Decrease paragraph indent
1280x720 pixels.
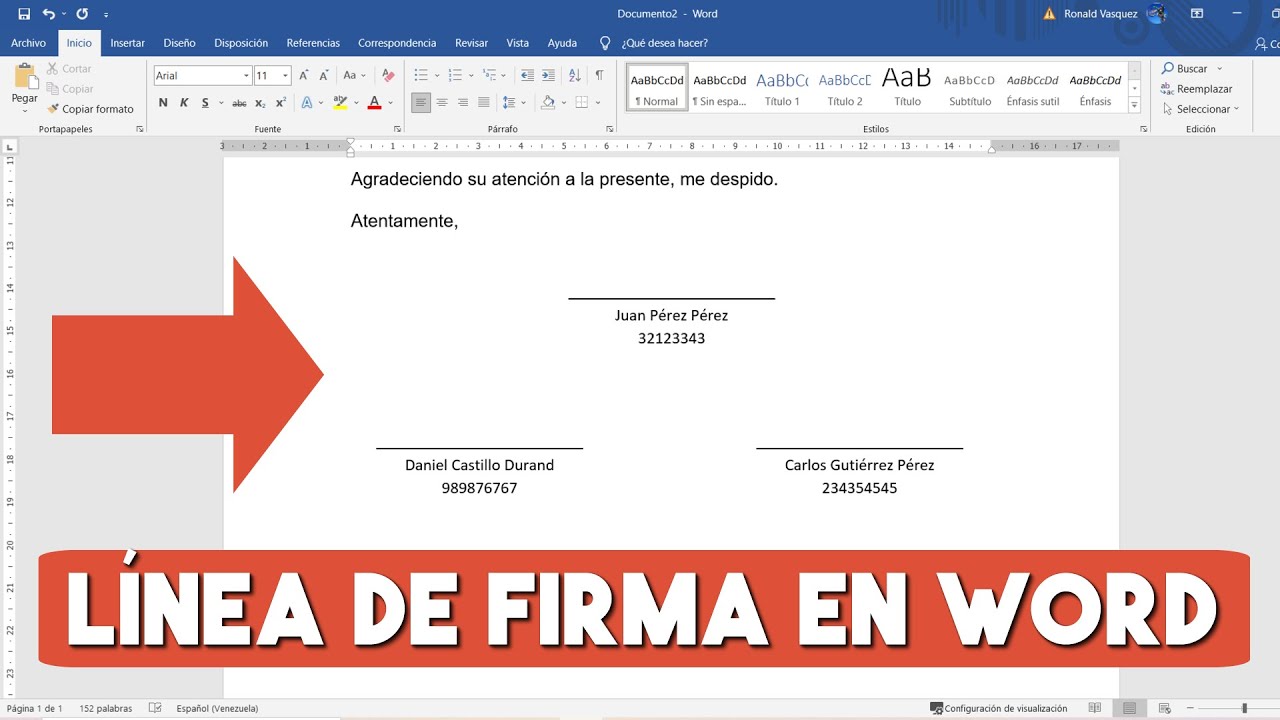[527, 76]
